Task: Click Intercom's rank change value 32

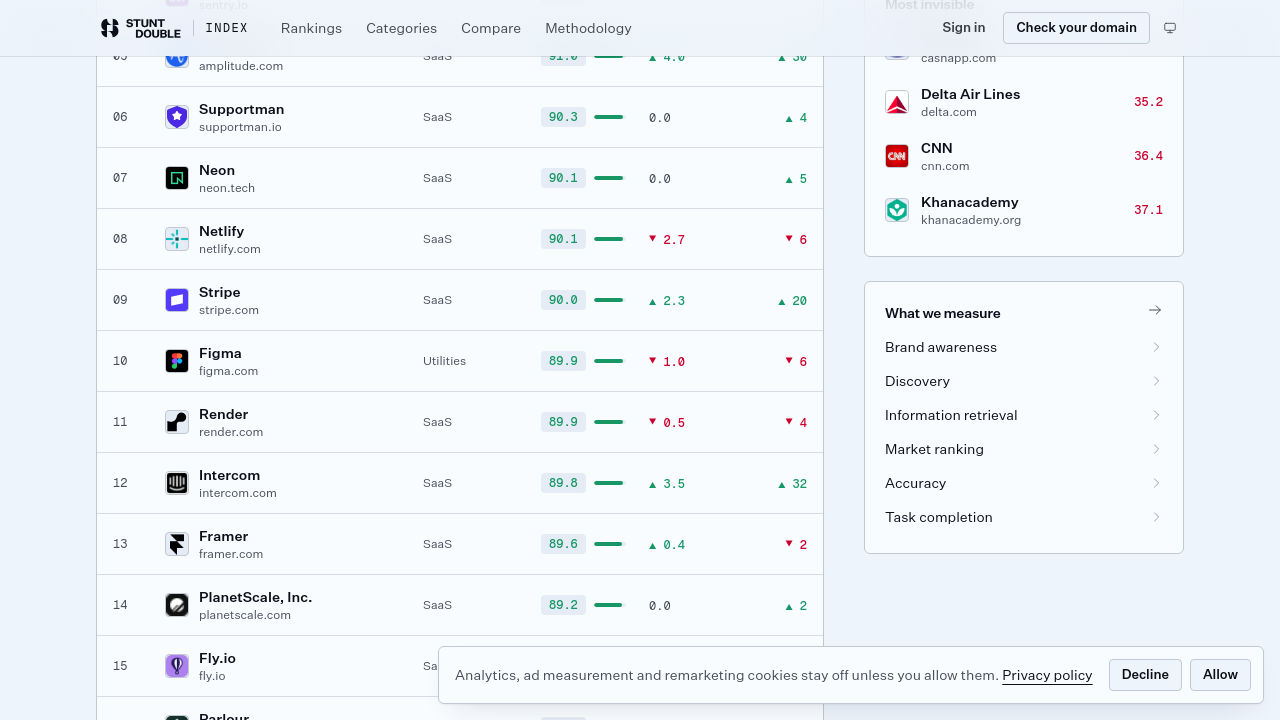Action: (x=799, y=484)
